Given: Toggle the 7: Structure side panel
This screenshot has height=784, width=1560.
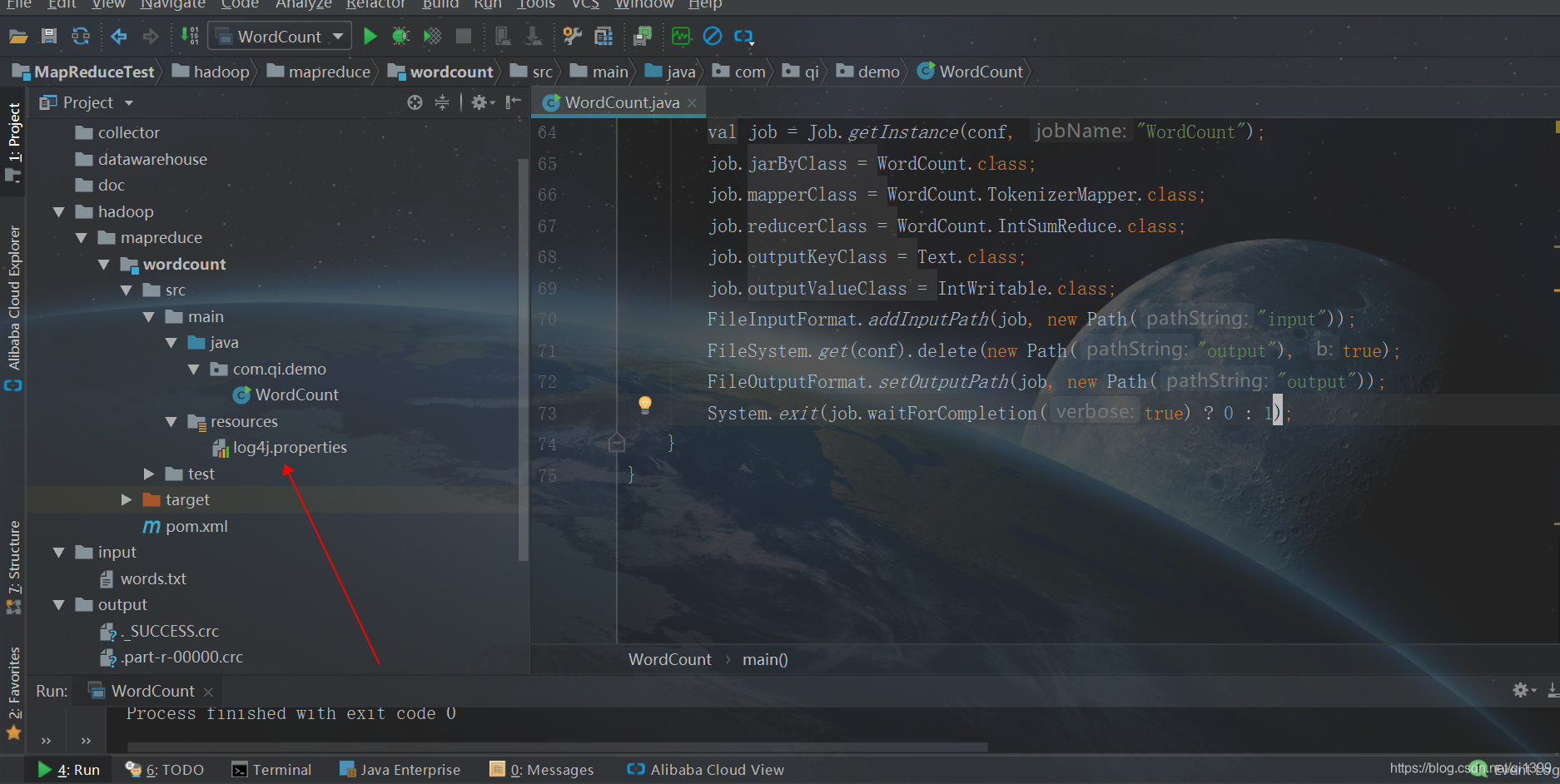Looking at the screenshot, I should (x=13, y=567).
